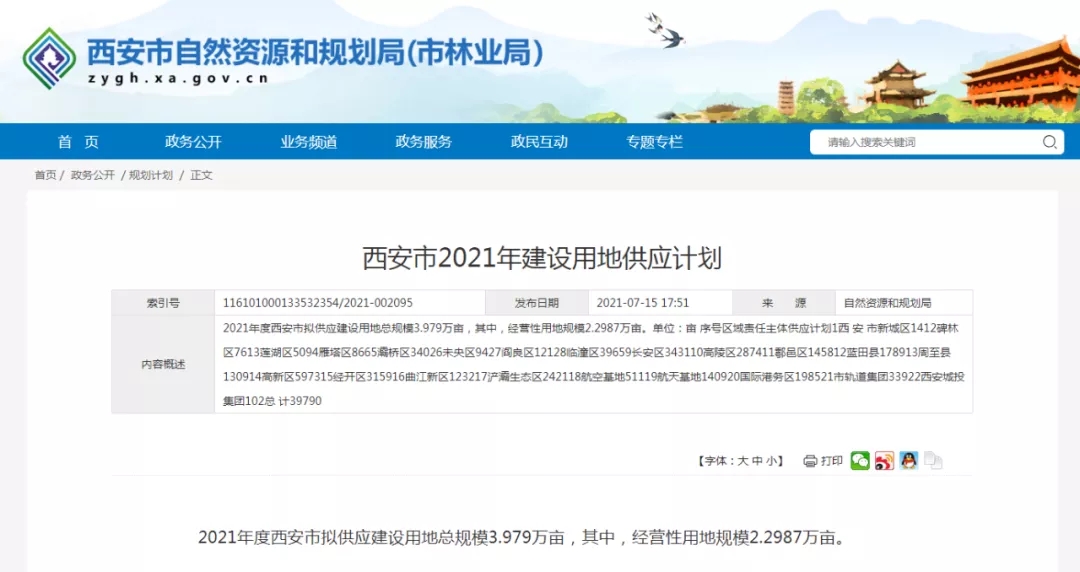Share article via WeChat icon

point(860,461)
